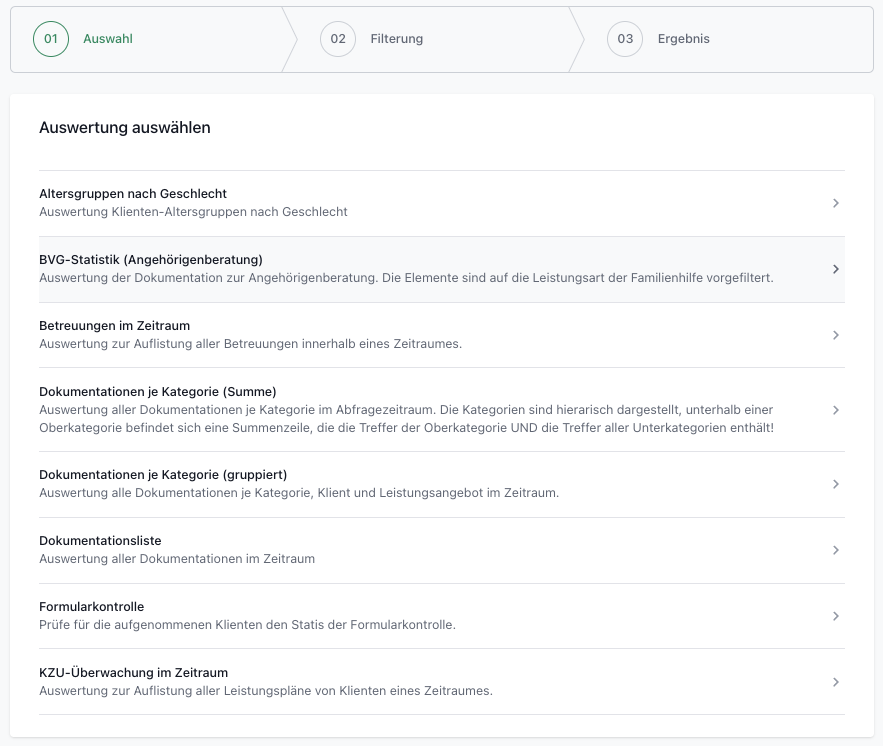Click the Auswertung auswählen heading
Image resolution: width=883 pixels, height=746 pixels.
point(124,128)
